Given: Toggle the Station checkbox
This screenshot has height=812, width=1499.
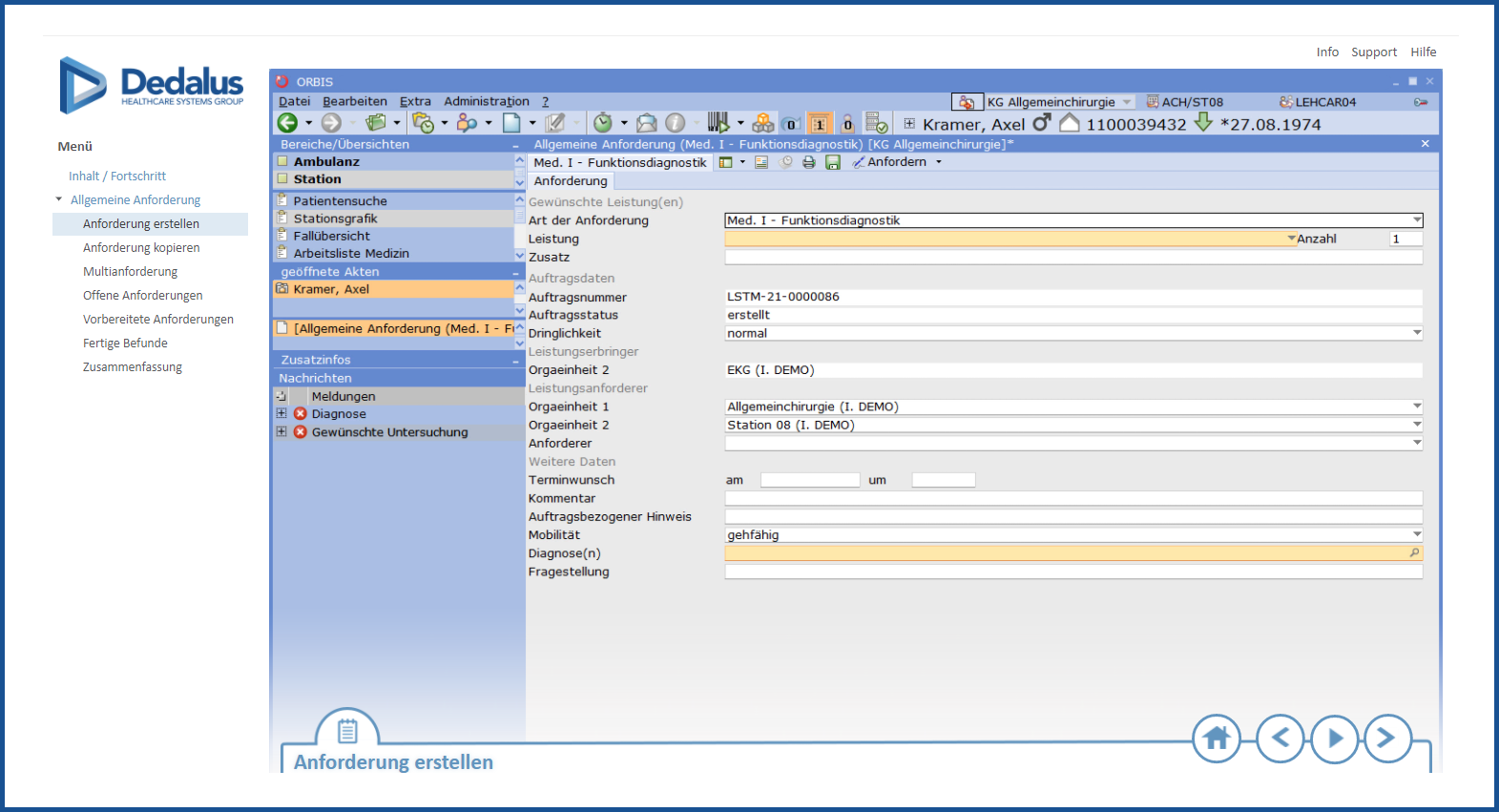Looking at the screenshot, I should (282, 178).
